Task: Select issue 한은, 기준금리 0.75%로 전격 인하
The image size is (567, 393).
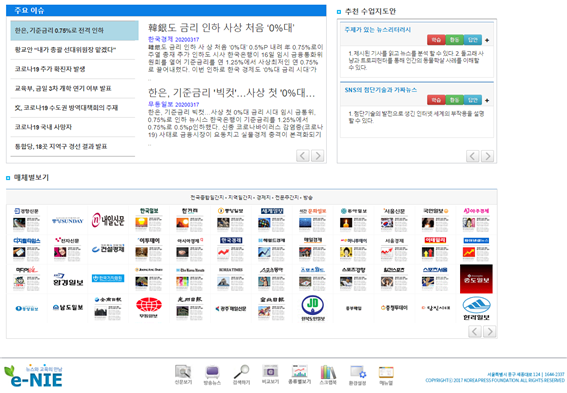Action: point(74,30)
